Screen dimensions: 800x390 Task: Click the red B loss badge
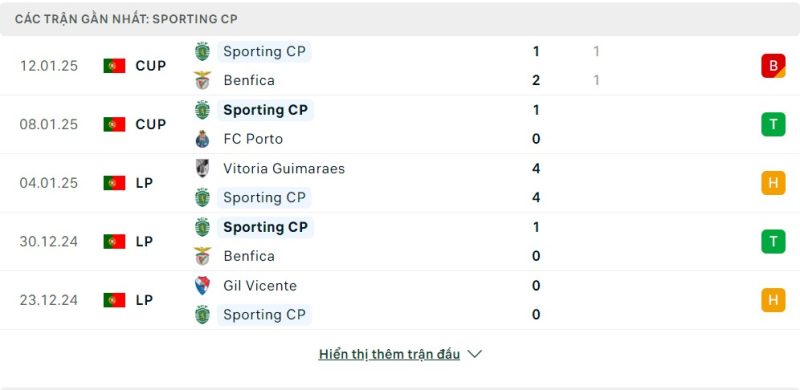773,66
